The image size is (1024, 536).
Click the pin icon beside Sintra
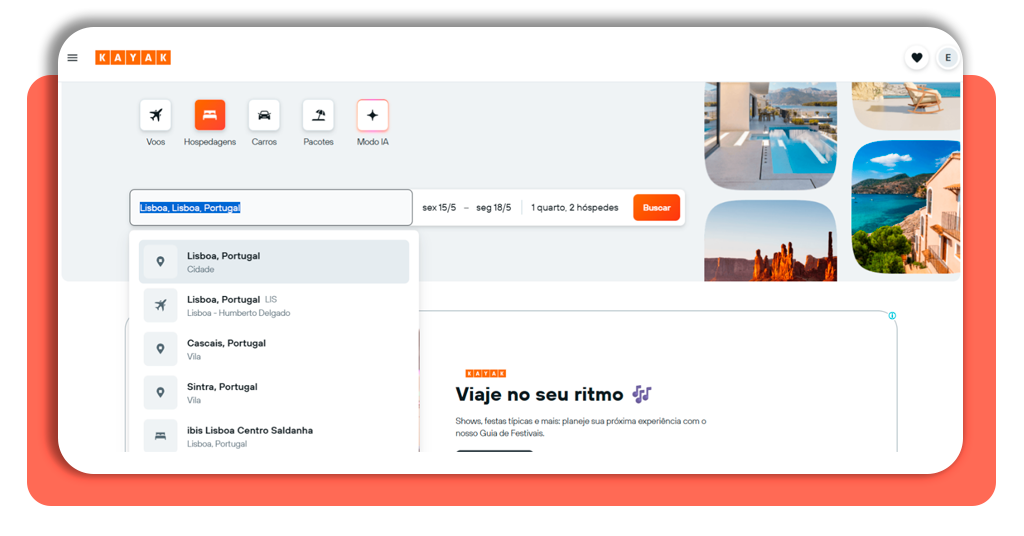point(160,392)
